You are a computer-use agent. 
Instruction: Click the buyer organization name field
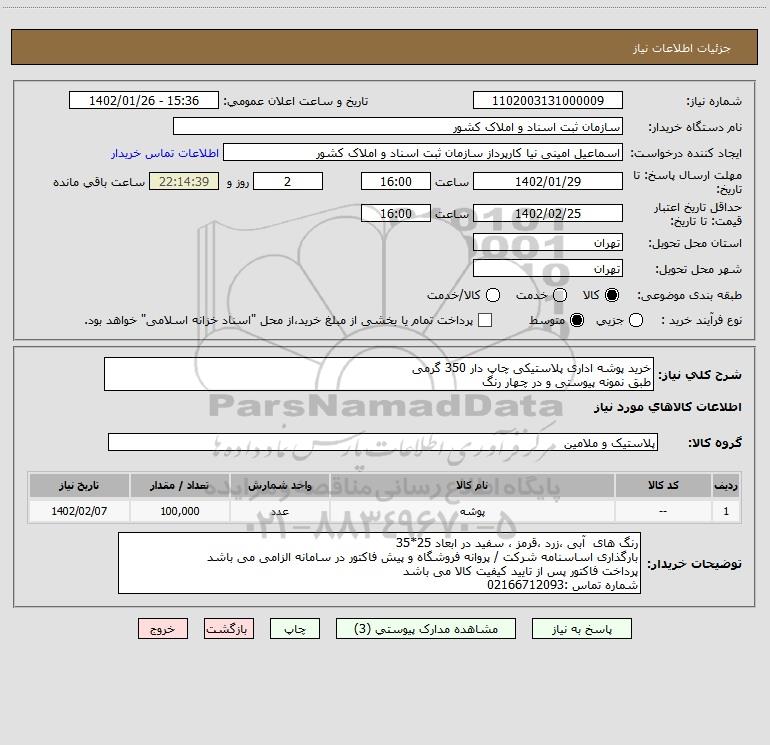click(x=398, y=127)
